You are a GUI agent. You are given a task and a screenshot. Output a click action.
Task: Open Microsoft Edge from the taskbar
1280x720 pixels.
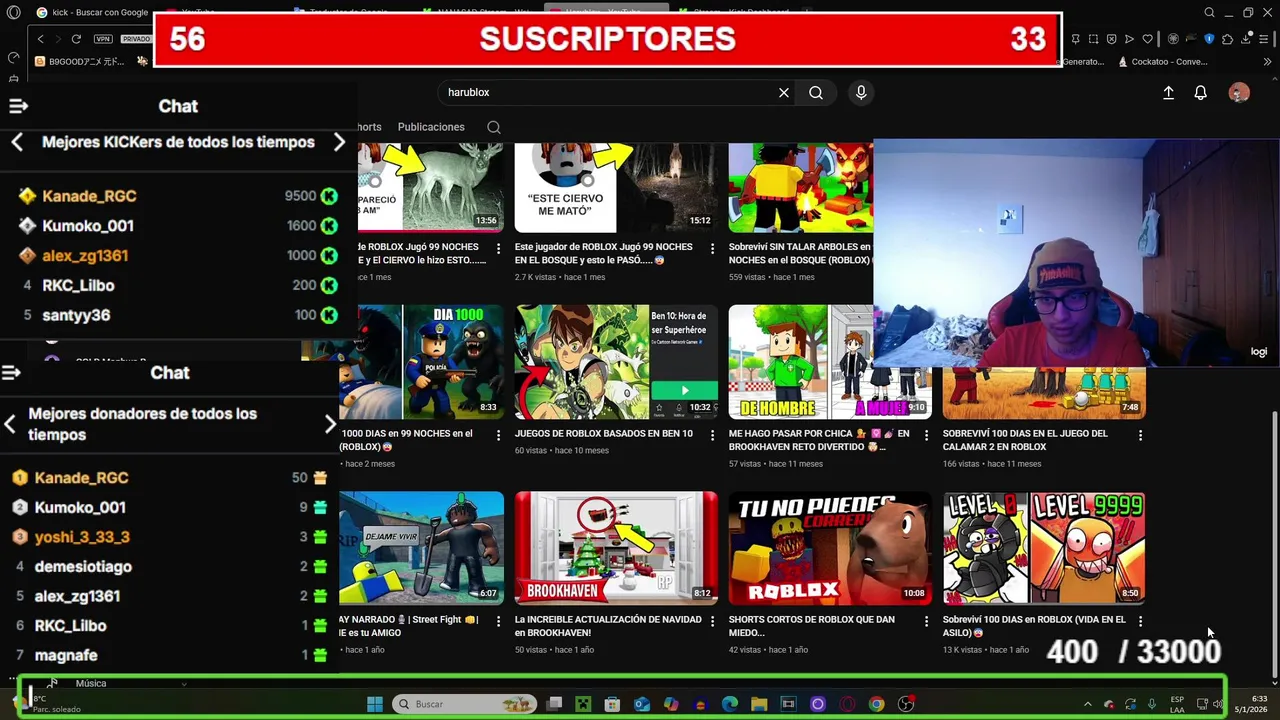pyautogui.click(x=730, y=704)
